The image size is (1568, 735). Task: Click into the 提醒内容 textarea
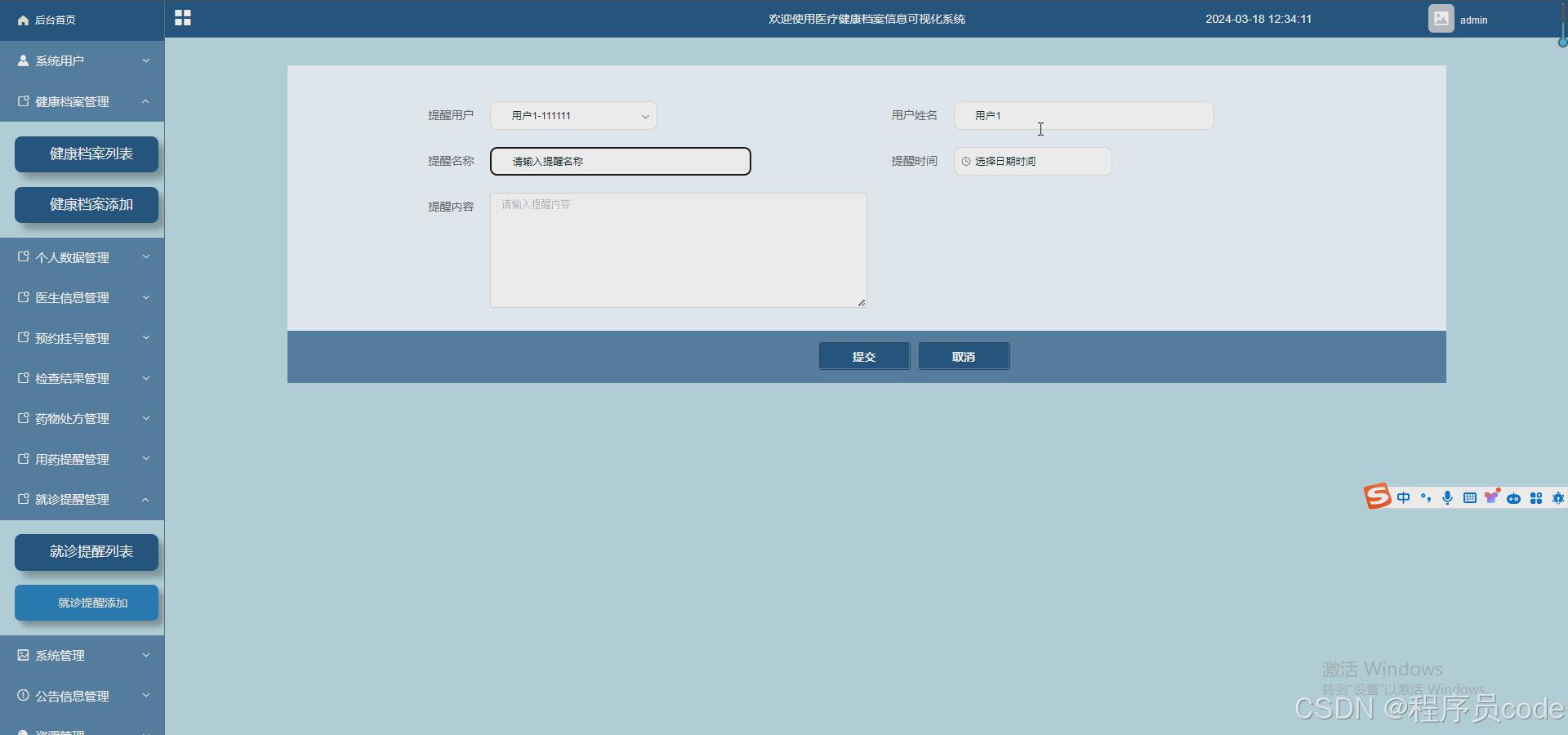click(x=678, y=250)
